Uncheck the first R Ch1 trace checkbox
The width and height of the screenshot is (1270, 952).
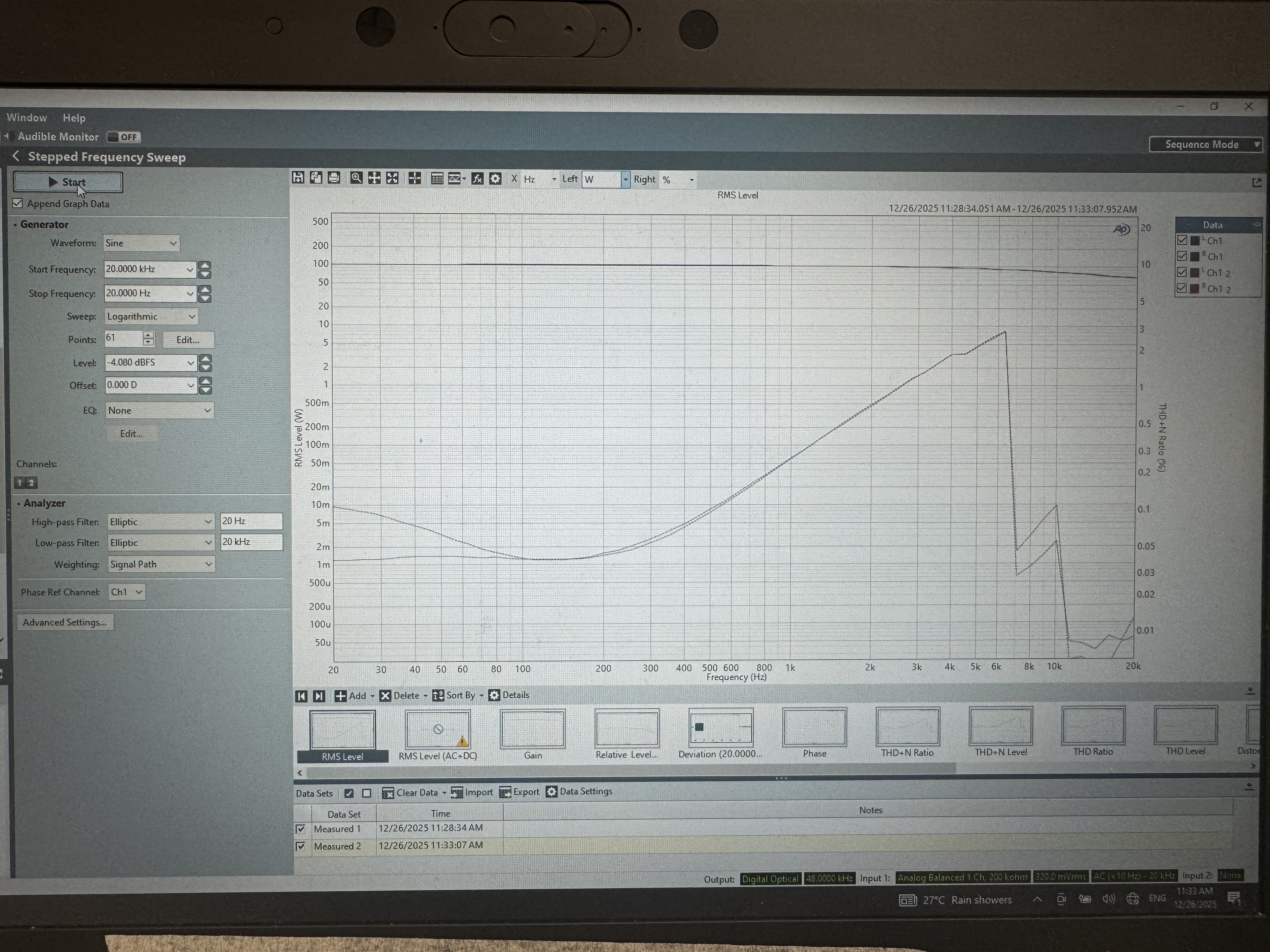point(1182,256)
